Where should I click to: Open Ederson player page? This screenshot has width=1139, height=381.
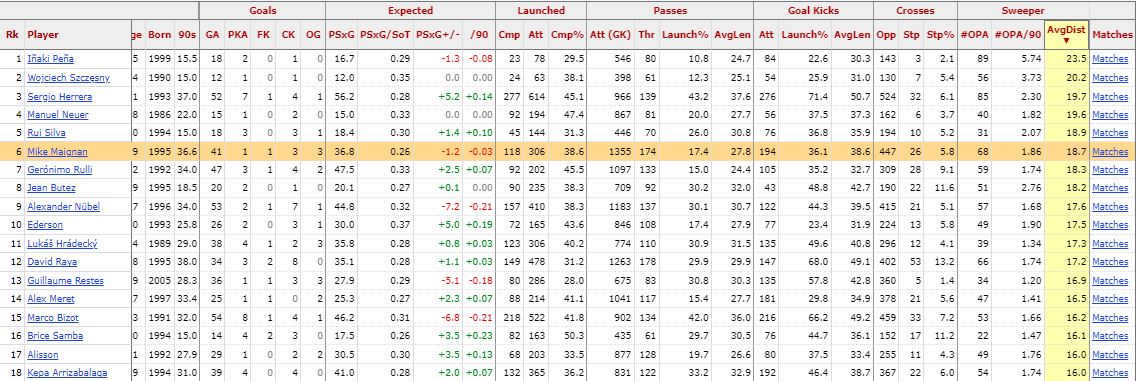[45, 225]
